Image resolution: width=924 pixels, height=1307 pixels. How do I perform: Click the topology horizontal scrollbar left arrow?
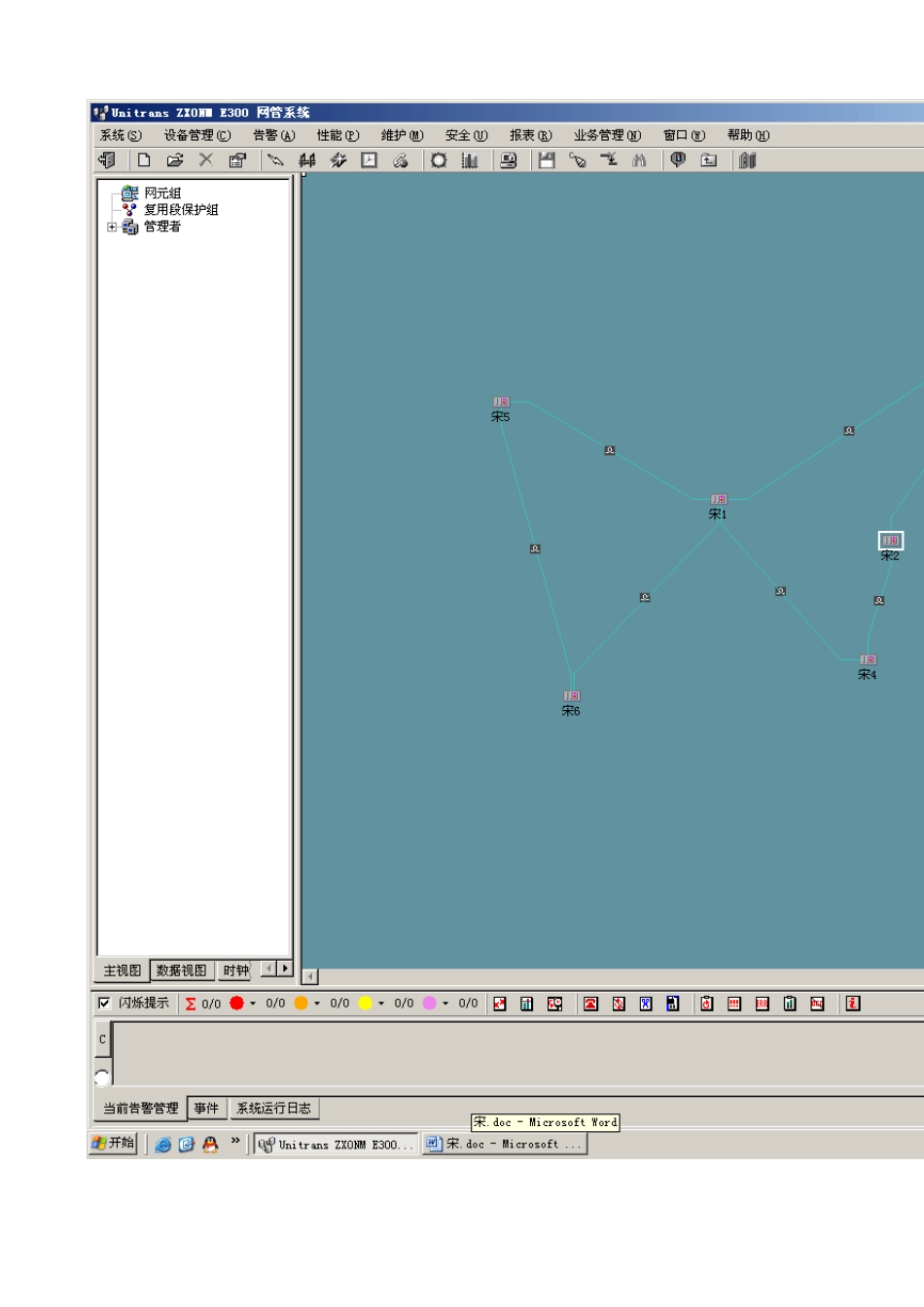click(310, 976)
